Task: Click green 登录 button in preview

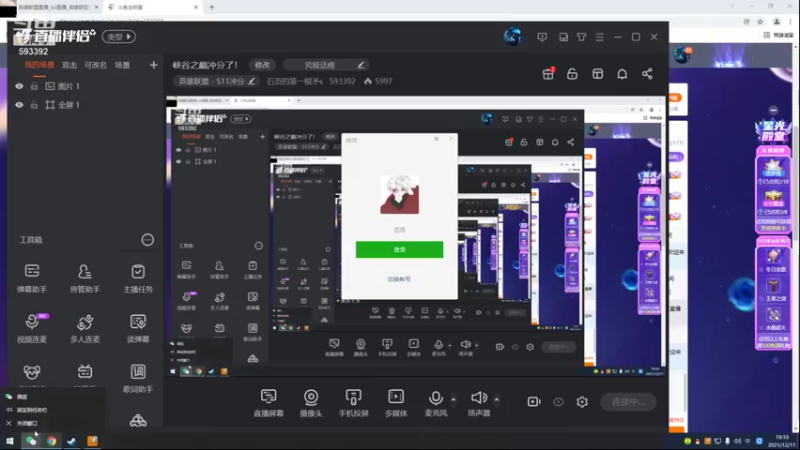Action: click(x=399, y=249)
